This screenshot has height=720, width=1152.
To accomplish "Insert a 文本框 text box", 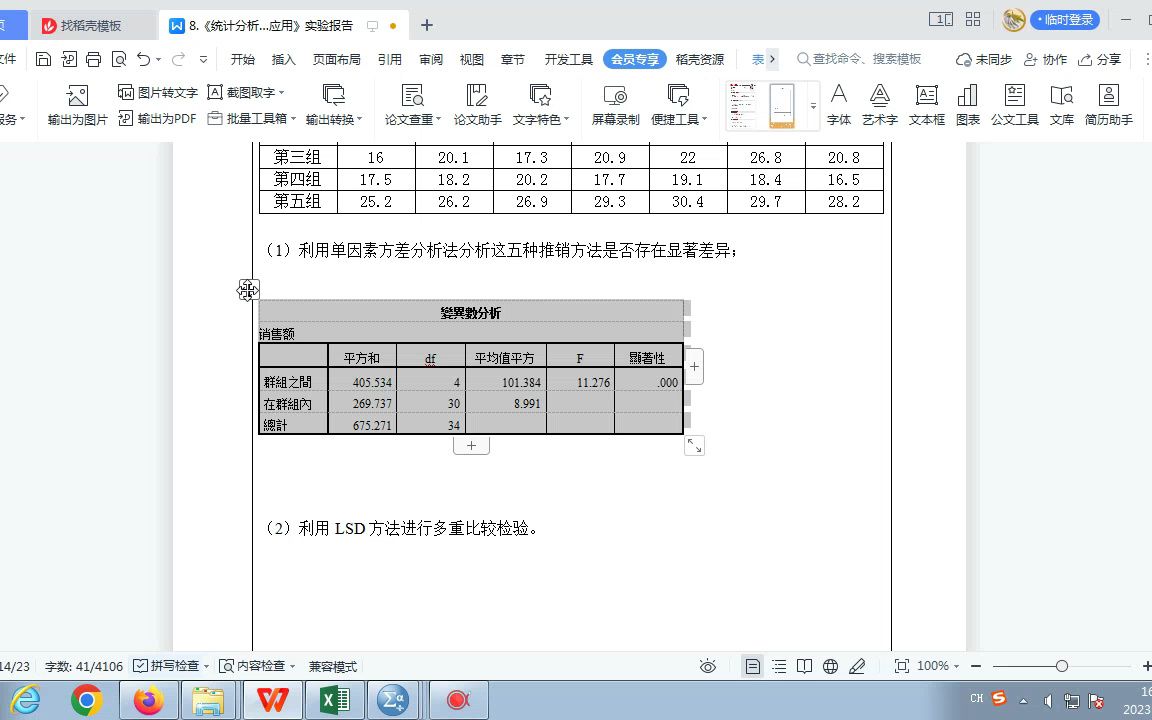I will tap(926, 103).
